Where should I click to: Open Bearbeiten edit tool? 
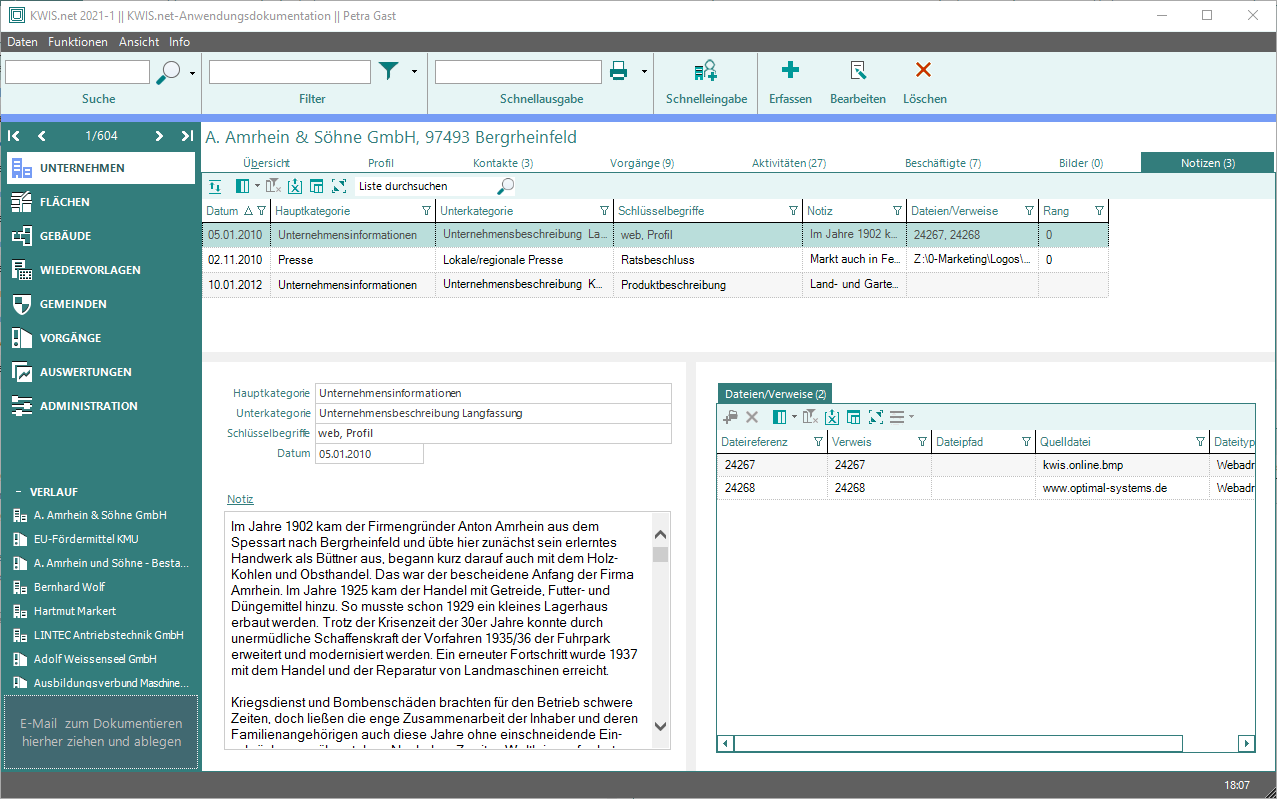point(857,70)
